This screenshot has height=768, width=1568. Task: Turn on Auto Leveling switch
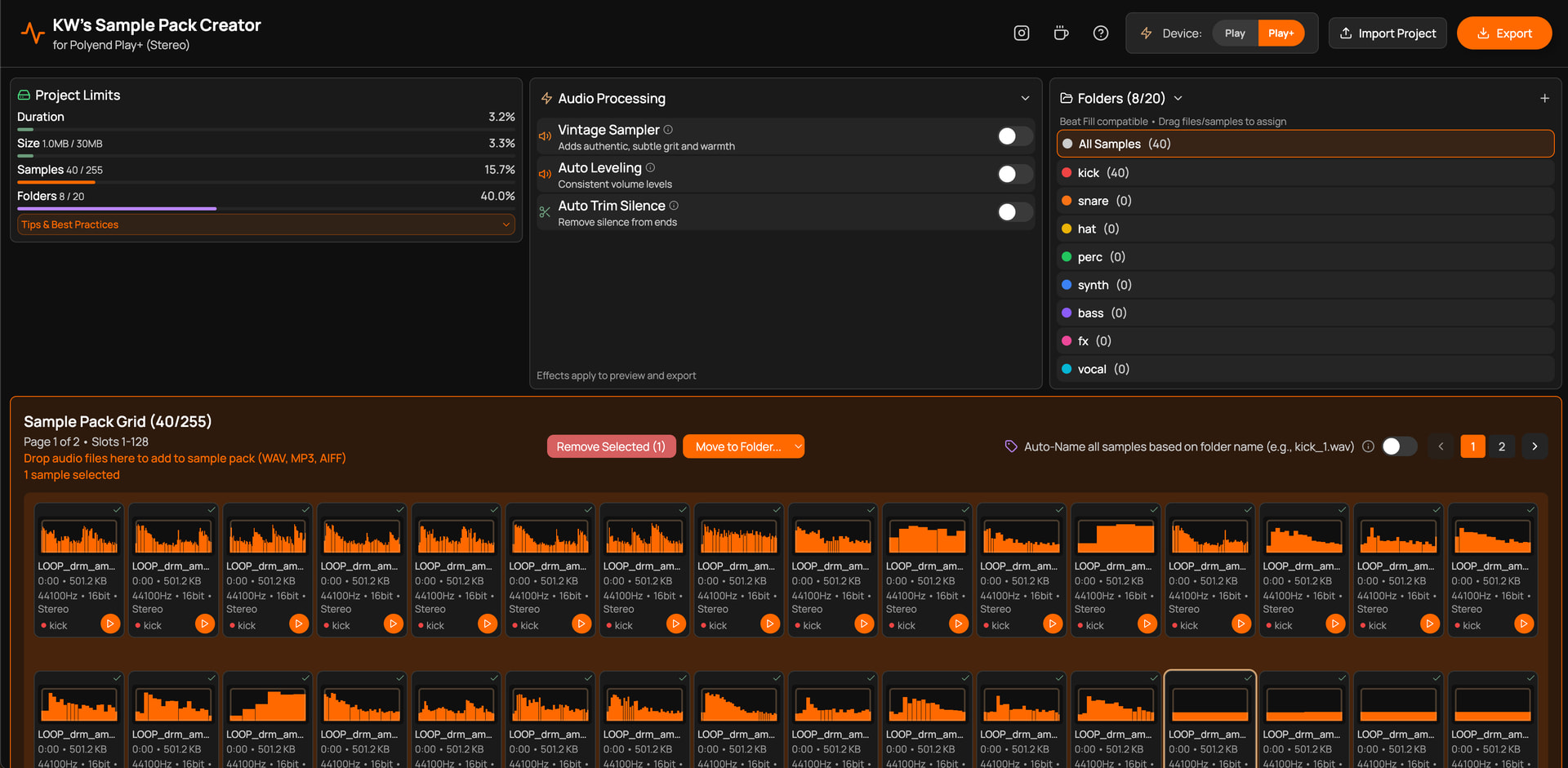(x=1014, y=174)
